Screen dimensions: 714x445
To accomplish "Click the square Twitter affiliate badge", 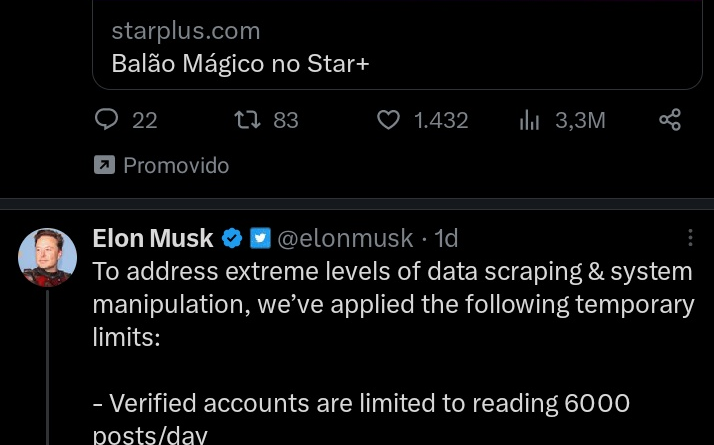I will (260, 238).
